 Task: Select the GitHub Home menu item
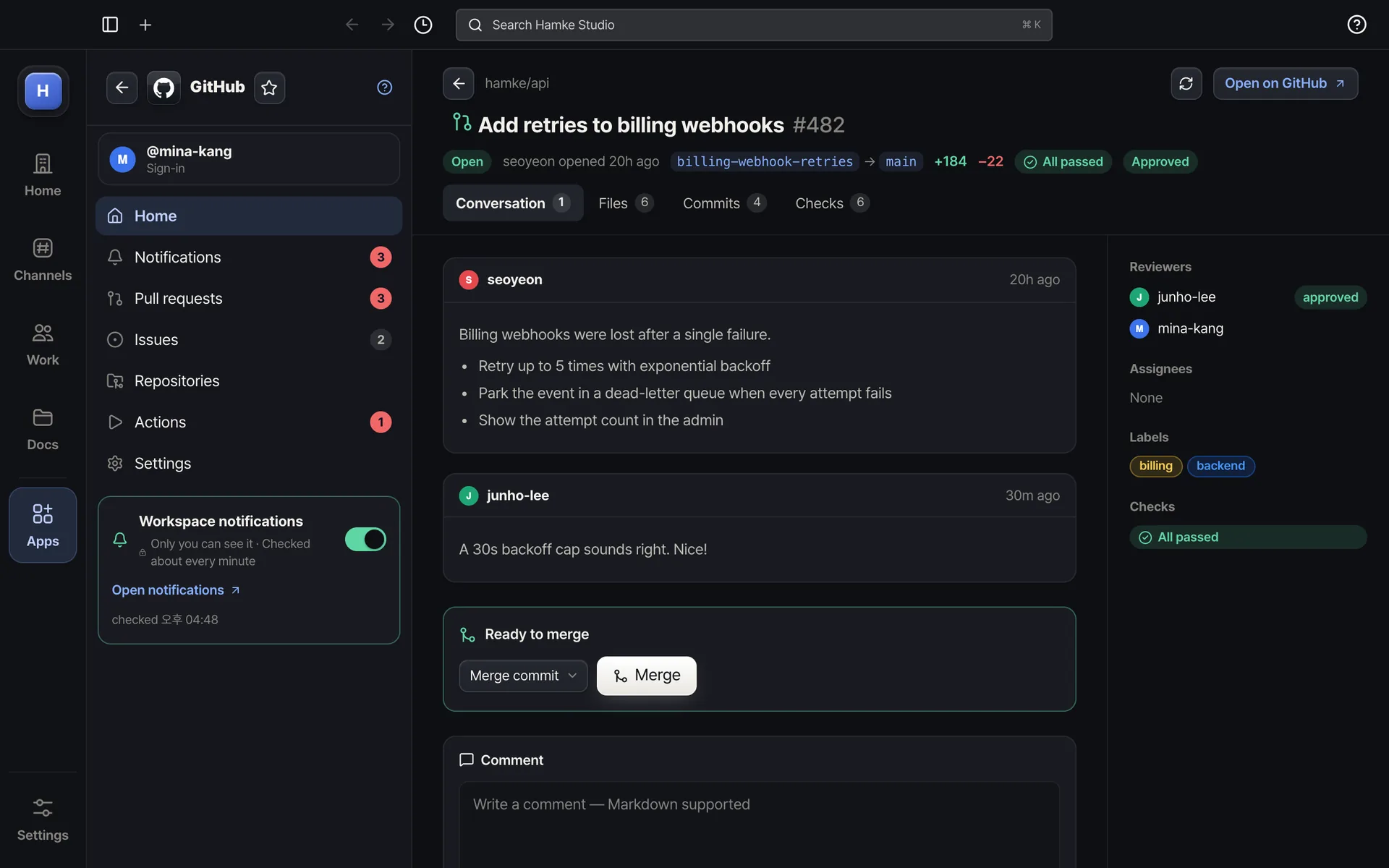pyautogui.click(x=249, y=216)
